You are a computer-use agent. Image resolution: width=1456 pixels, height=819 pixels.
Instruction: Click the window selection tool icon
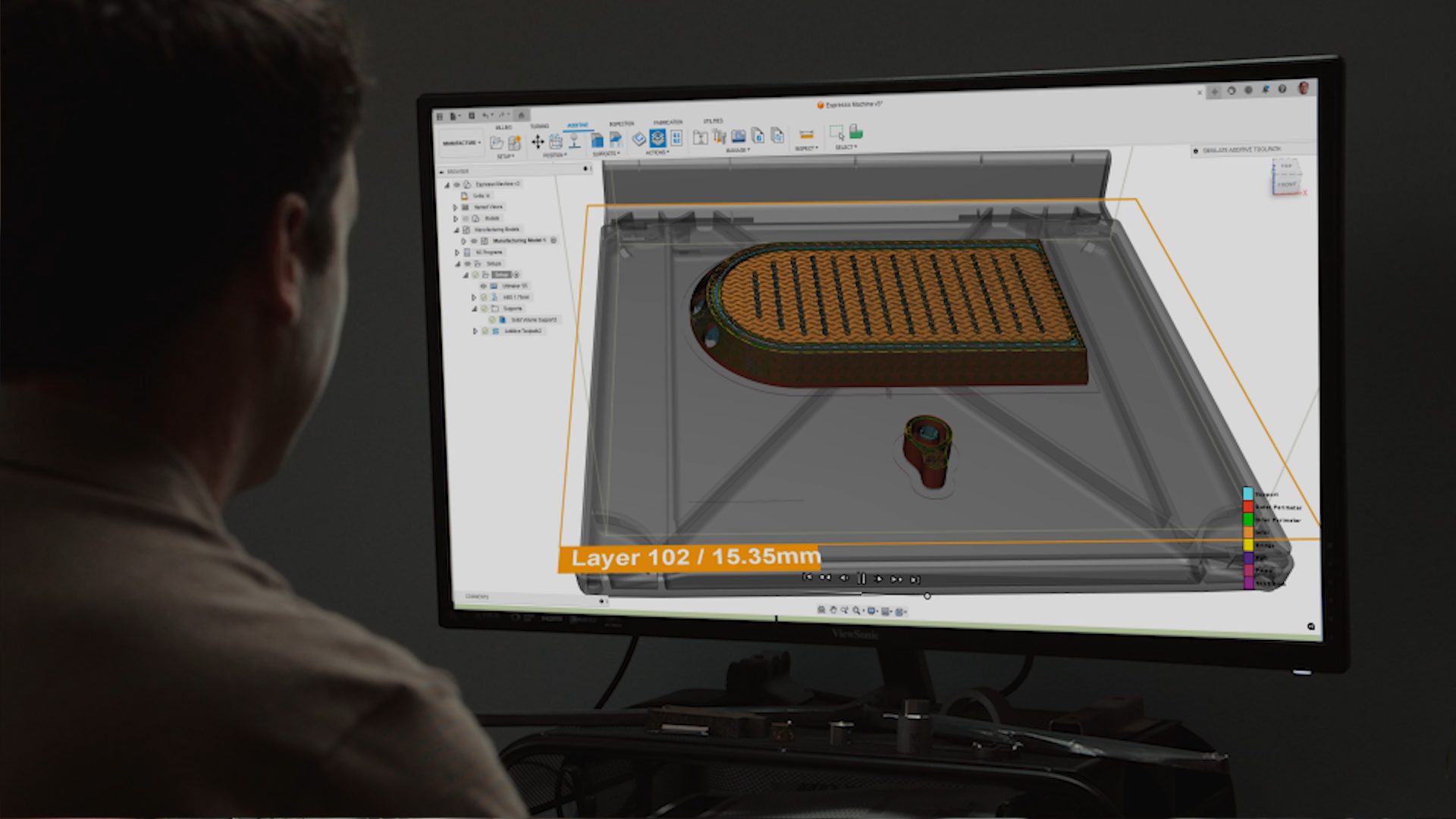point(836,133)
